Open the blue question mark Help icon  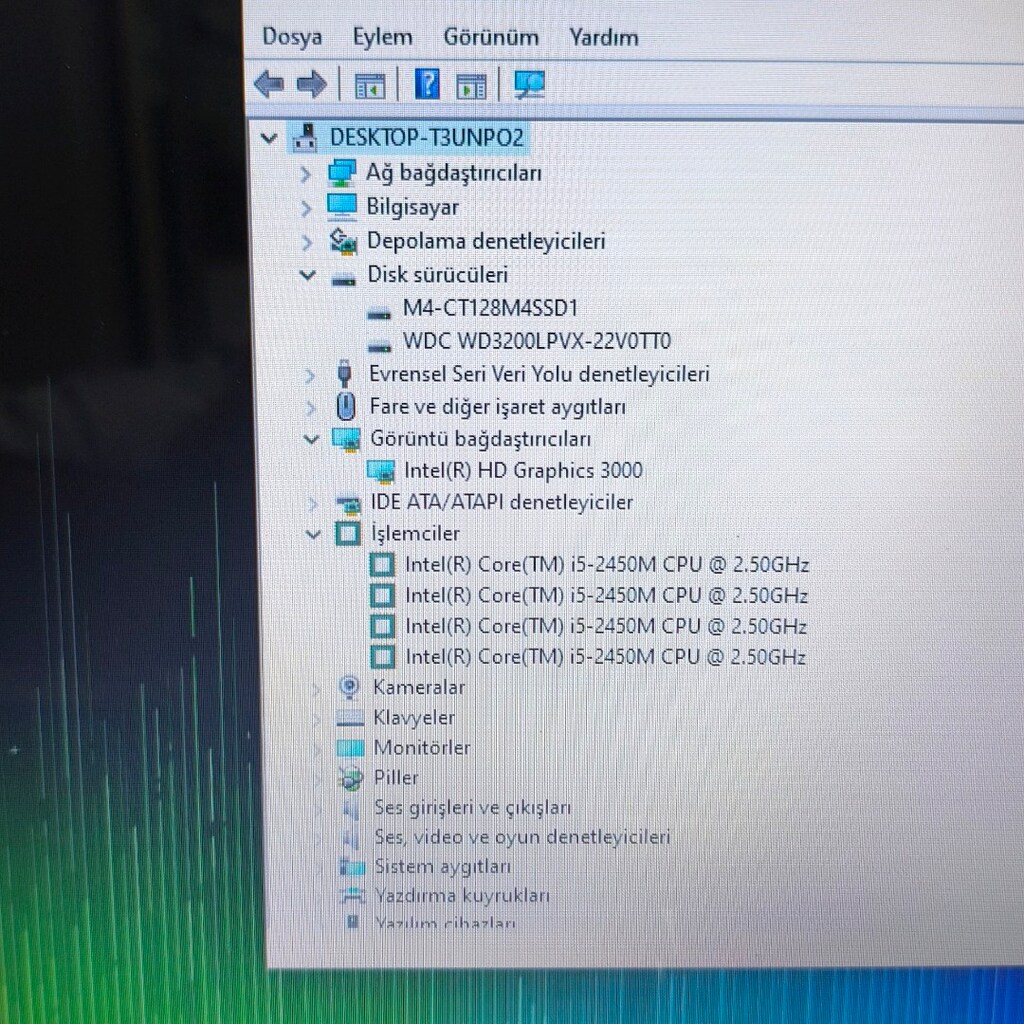(x=427, y=84)
